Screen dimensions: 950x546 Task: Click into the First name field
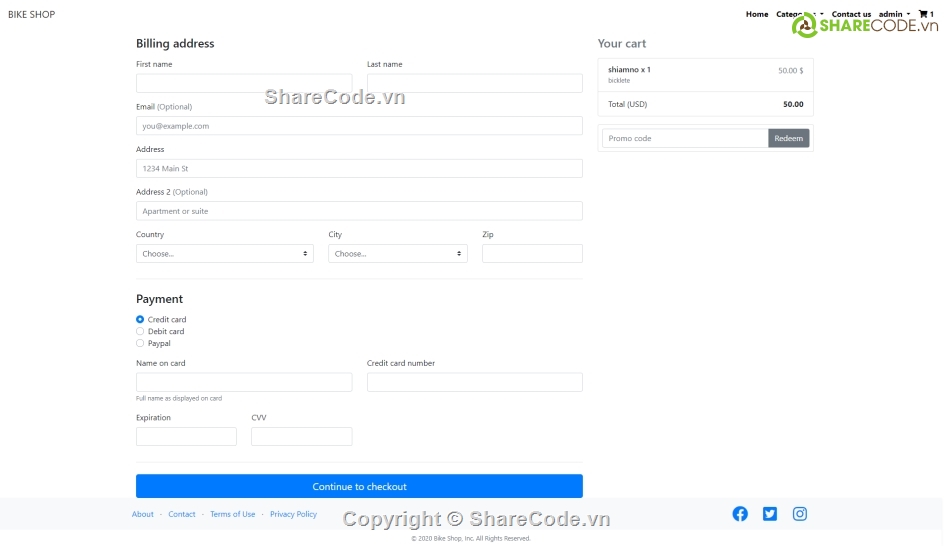(243, 84)
